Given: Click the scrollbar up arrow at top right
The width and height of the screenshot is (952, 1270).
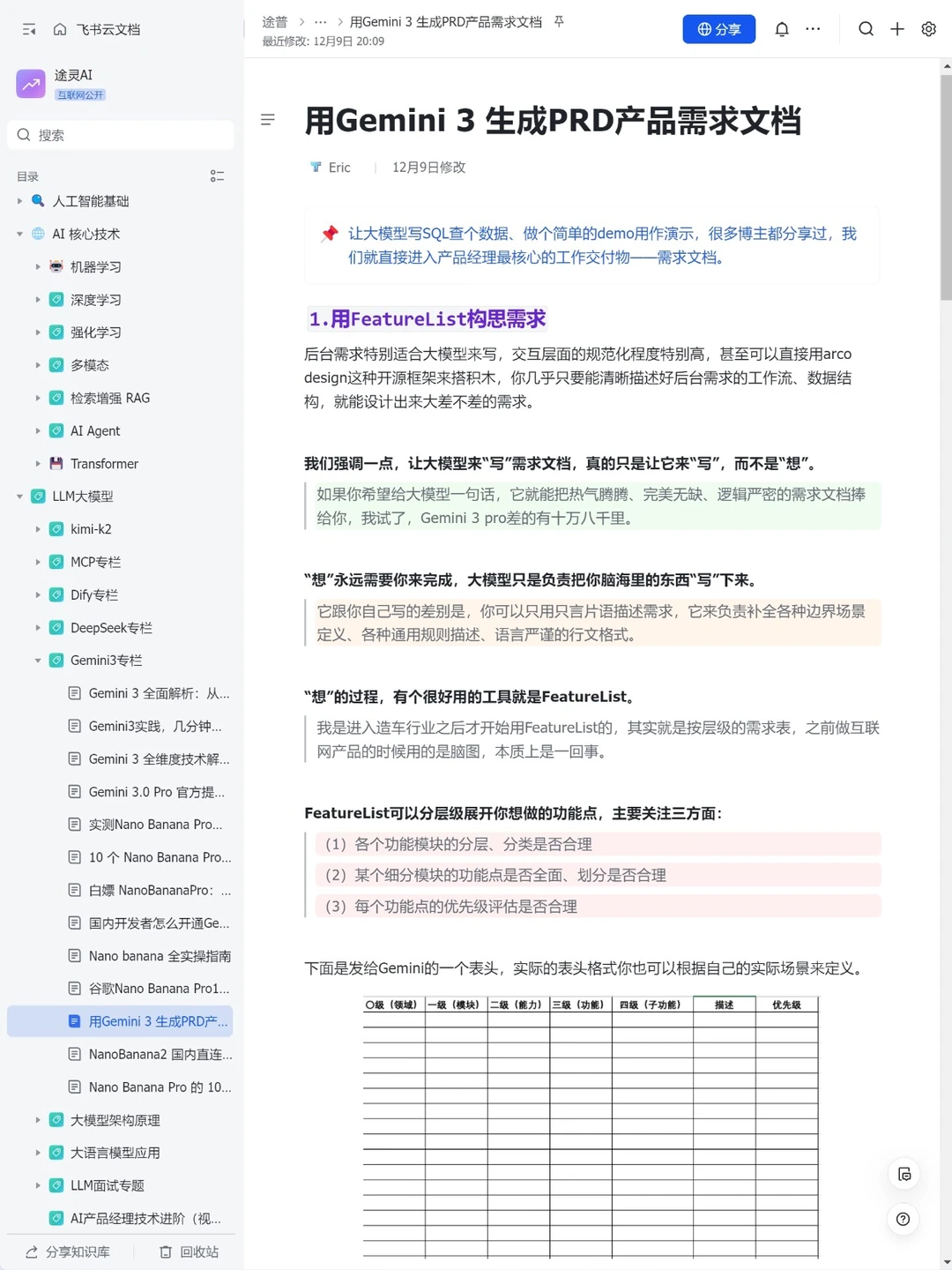Looking at the screenshot, I should pos(946,65).
